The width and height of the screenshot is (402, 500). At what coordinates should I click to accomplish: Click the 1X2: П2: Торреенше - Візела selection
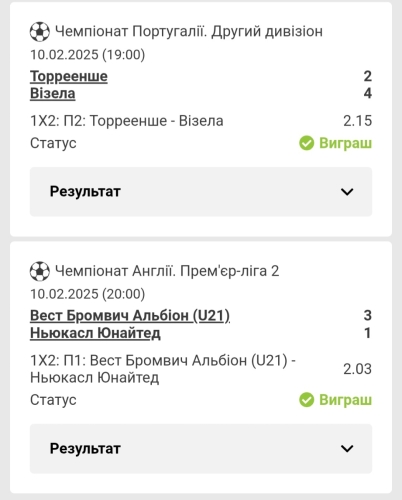tap(127, 121)
